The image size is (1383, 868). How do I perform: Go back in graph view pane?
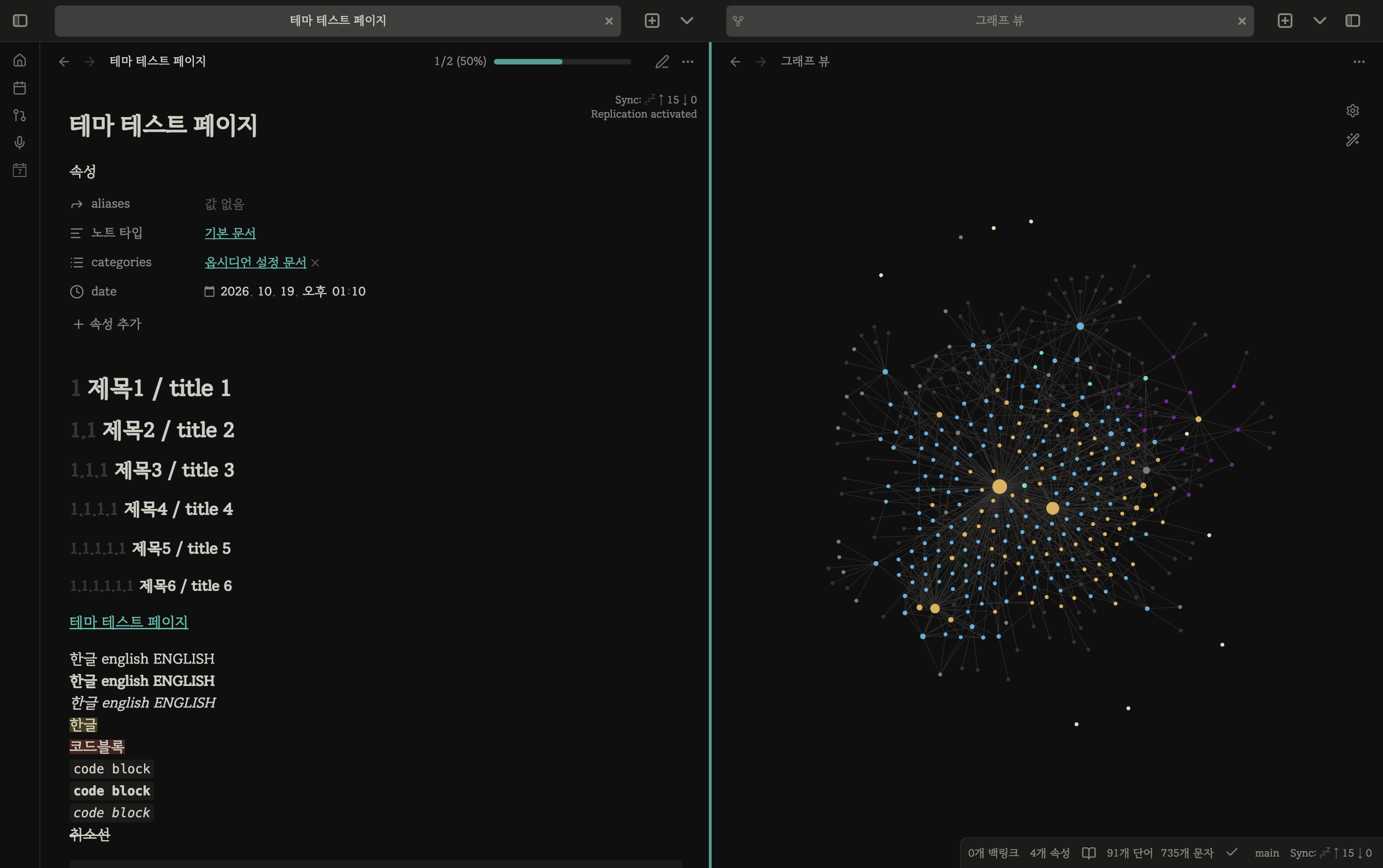[x=735, y=61]
